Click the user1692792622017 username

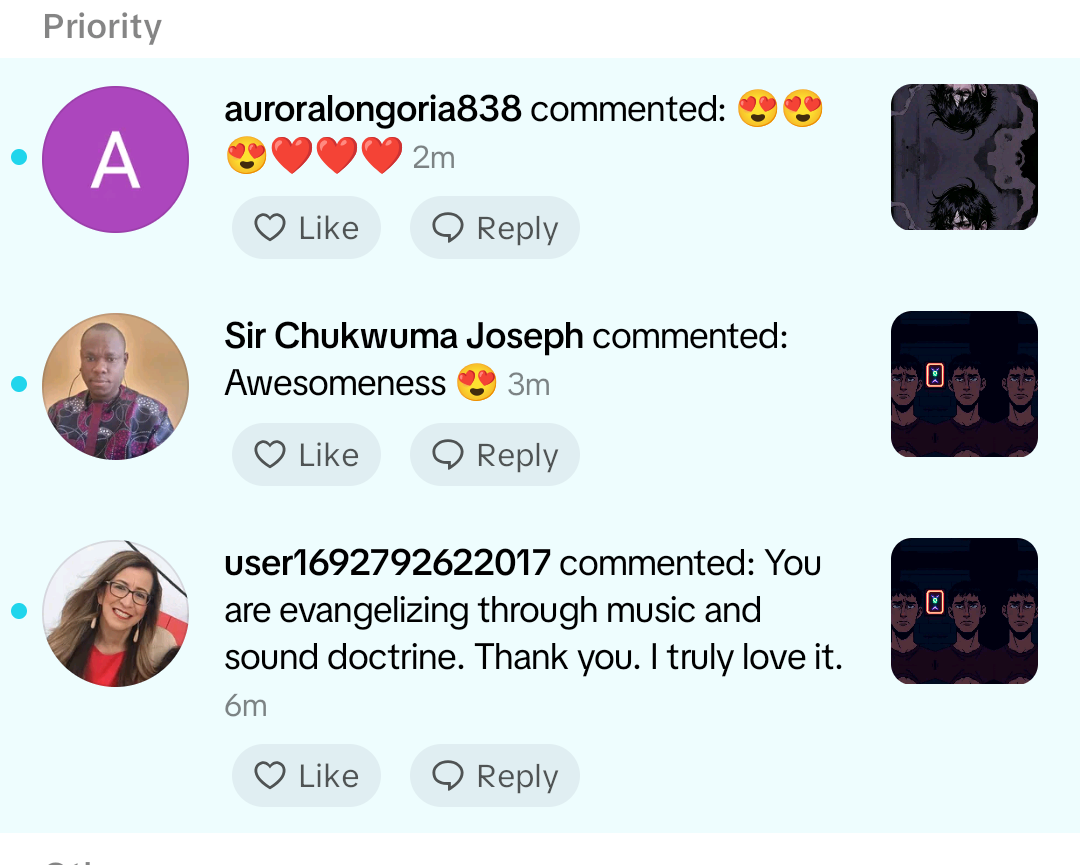pyautogui.click(x=388, y=563)
